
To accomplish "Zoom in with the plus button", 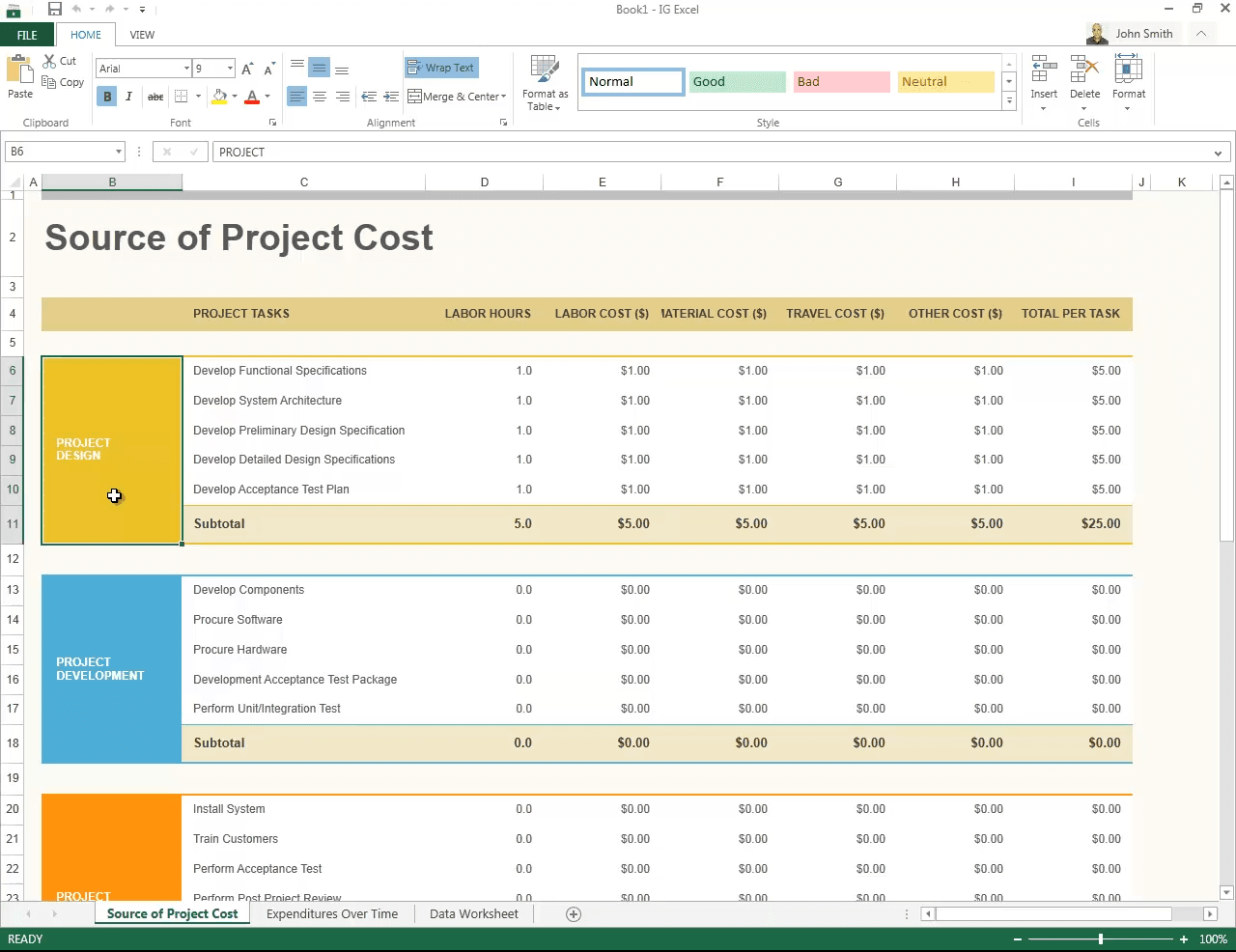I will (1184, 939).
